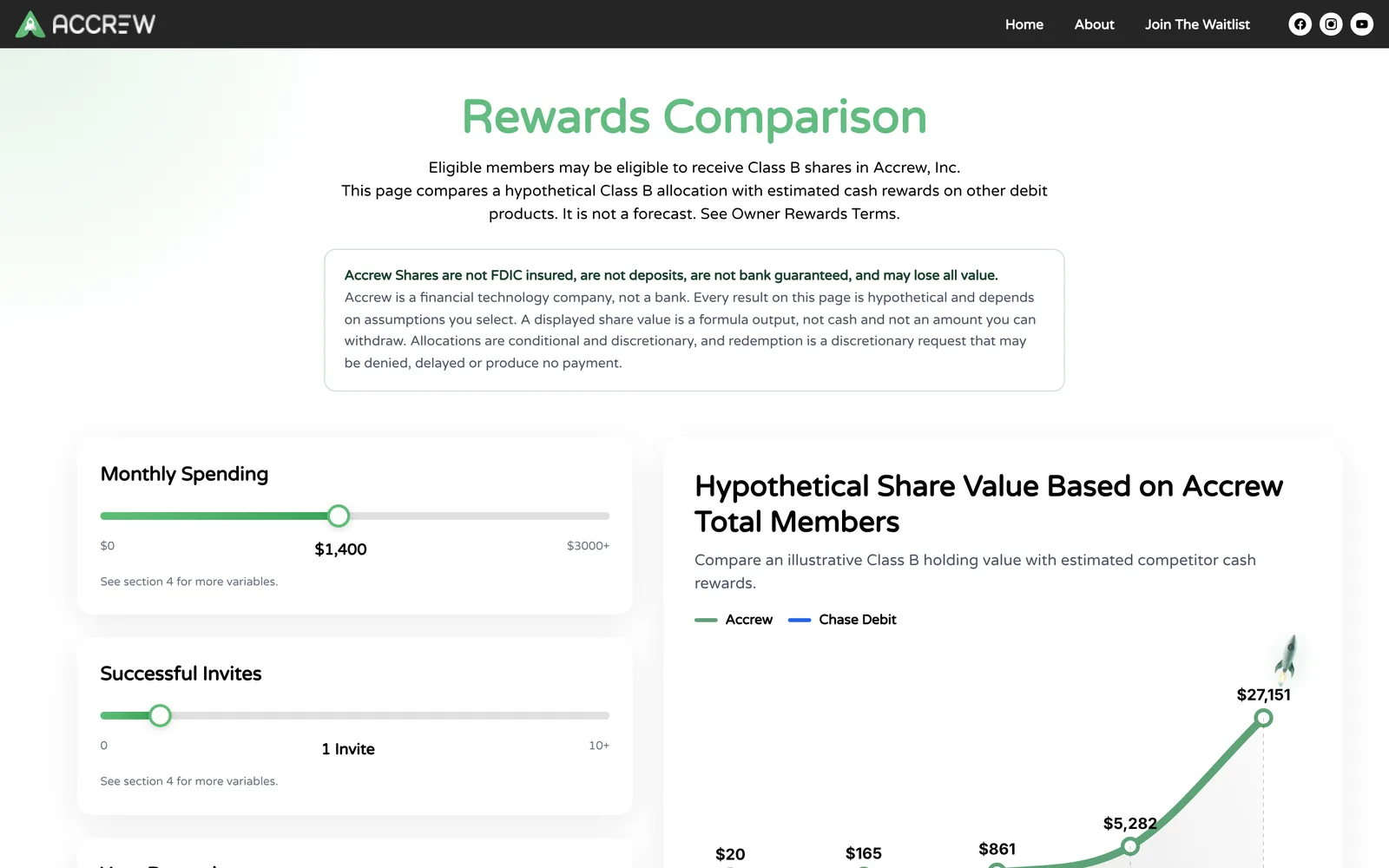The image size is (1389, 868).
Task: Click the Rewards Comparison heading
Action: (694, 117)
